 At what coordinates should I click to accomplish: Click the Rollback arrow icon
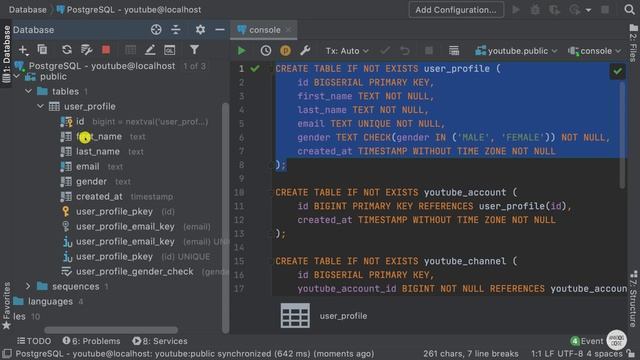404,51
